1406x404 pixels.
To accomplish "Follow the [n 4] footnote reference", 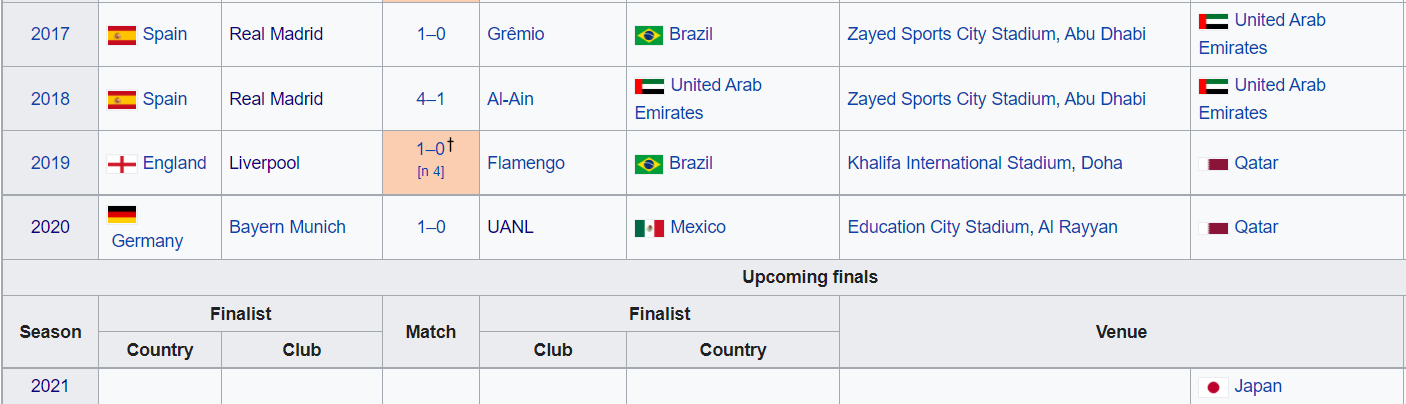I will [x=431, y=172].
